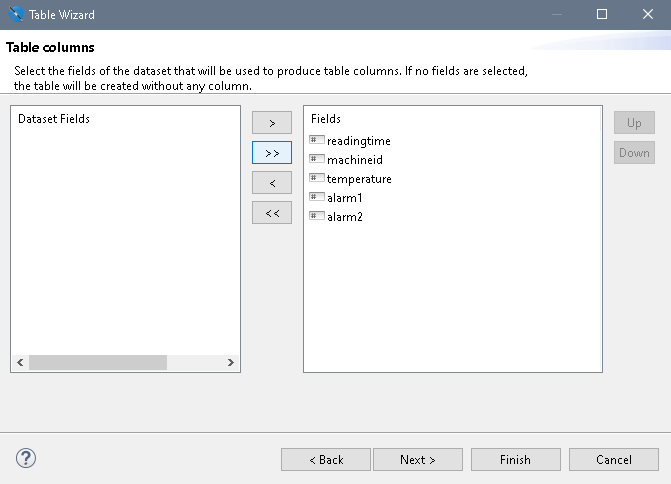Viewport: 671px width, 484px height.
Task: Click the Table Wizard title bar icon
Action: pyautogui.click(x=14, y=14)
